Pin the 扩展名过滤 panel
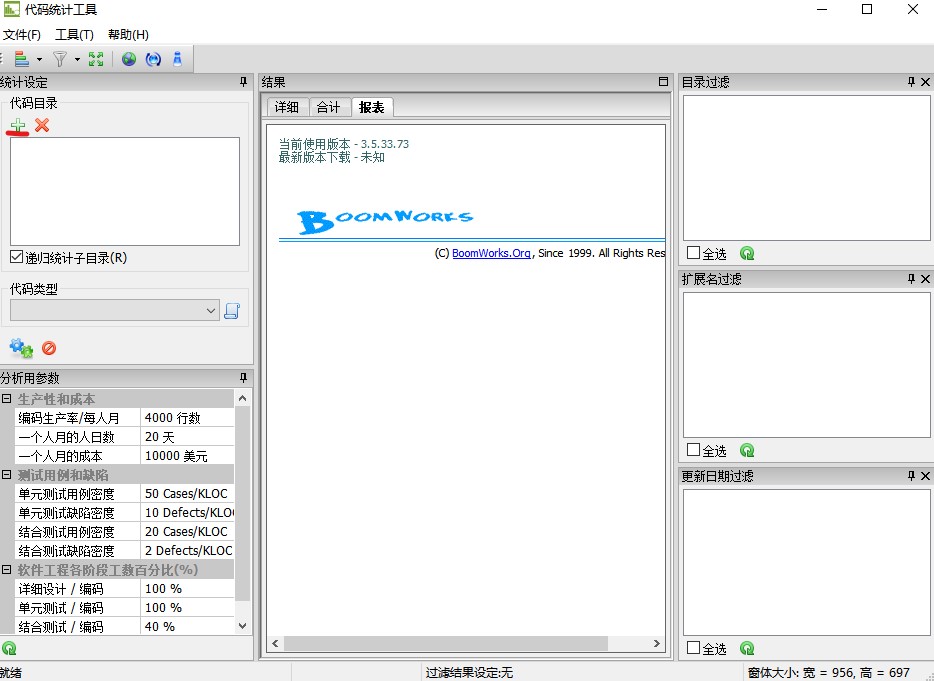Viewport: 934px width, 681px height. pyautogui.click(x=911, y=279)
